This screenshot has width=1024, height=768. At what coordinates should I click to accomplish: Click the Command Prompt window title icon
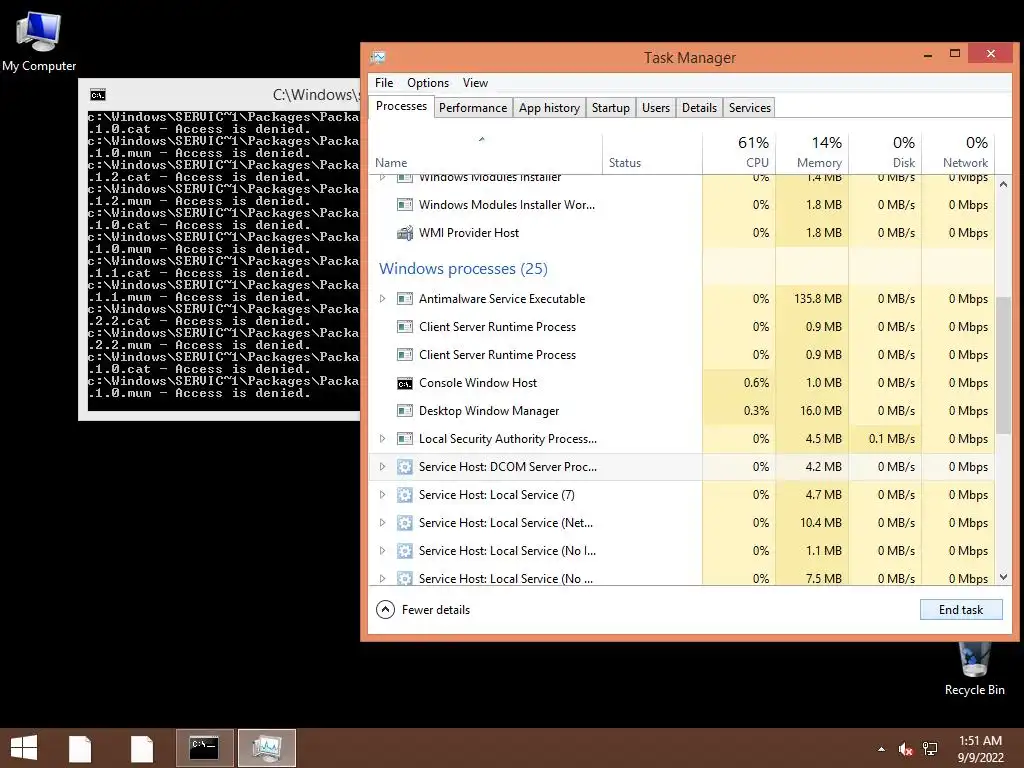coord(98,95)
